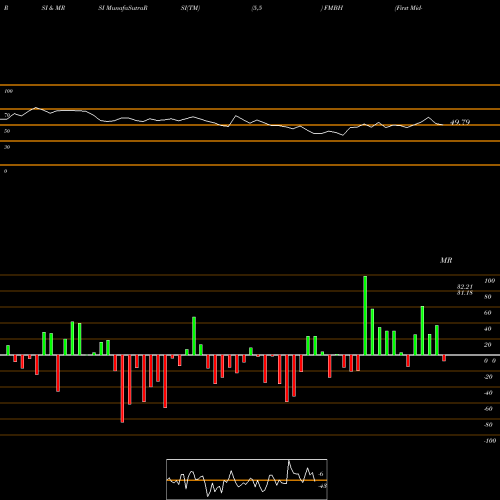Click the RSI value 49.79 label

click(460, 122)
